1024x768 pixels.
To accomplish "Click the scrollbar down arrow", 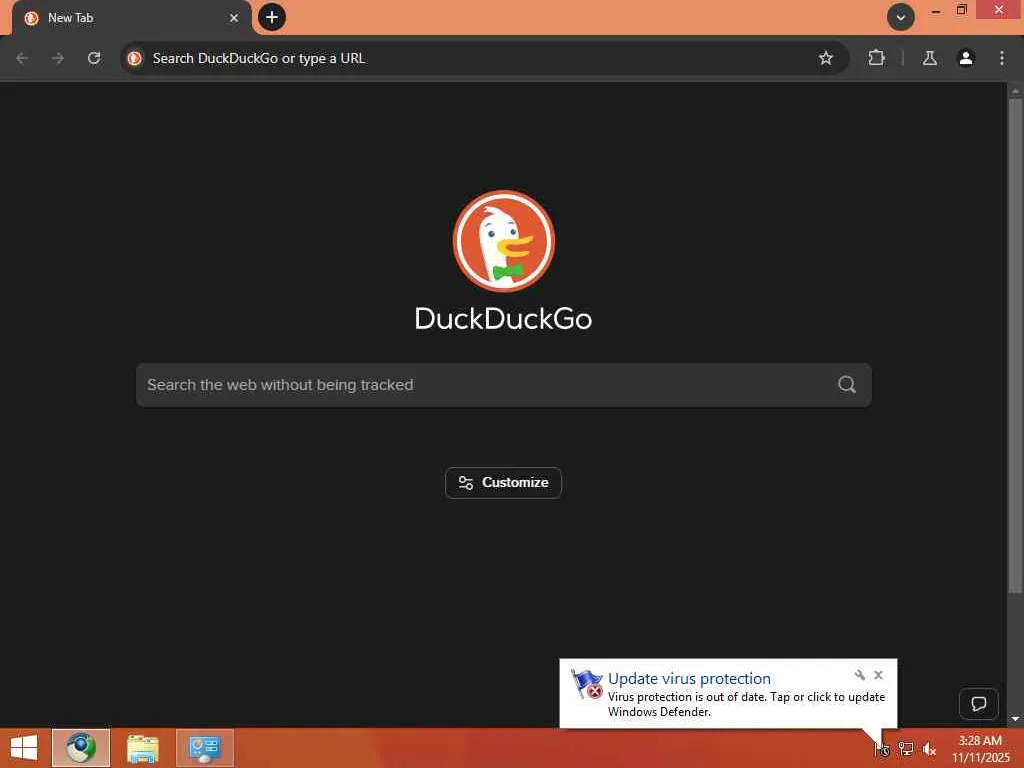I will pos(1015,718).
